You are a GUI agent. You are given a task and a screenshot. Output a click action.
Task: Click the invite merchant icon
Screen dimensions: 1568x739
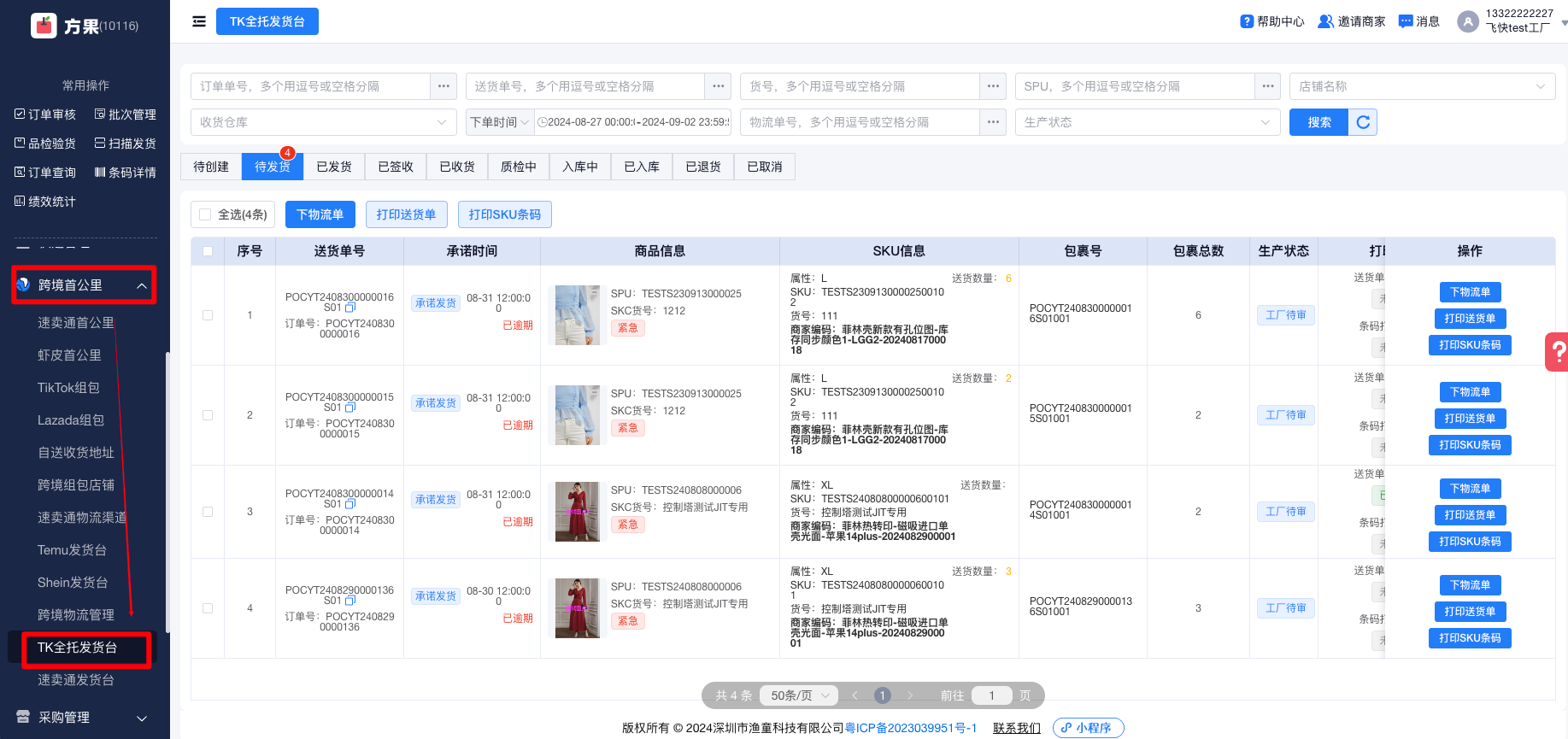pos(1325,21)
